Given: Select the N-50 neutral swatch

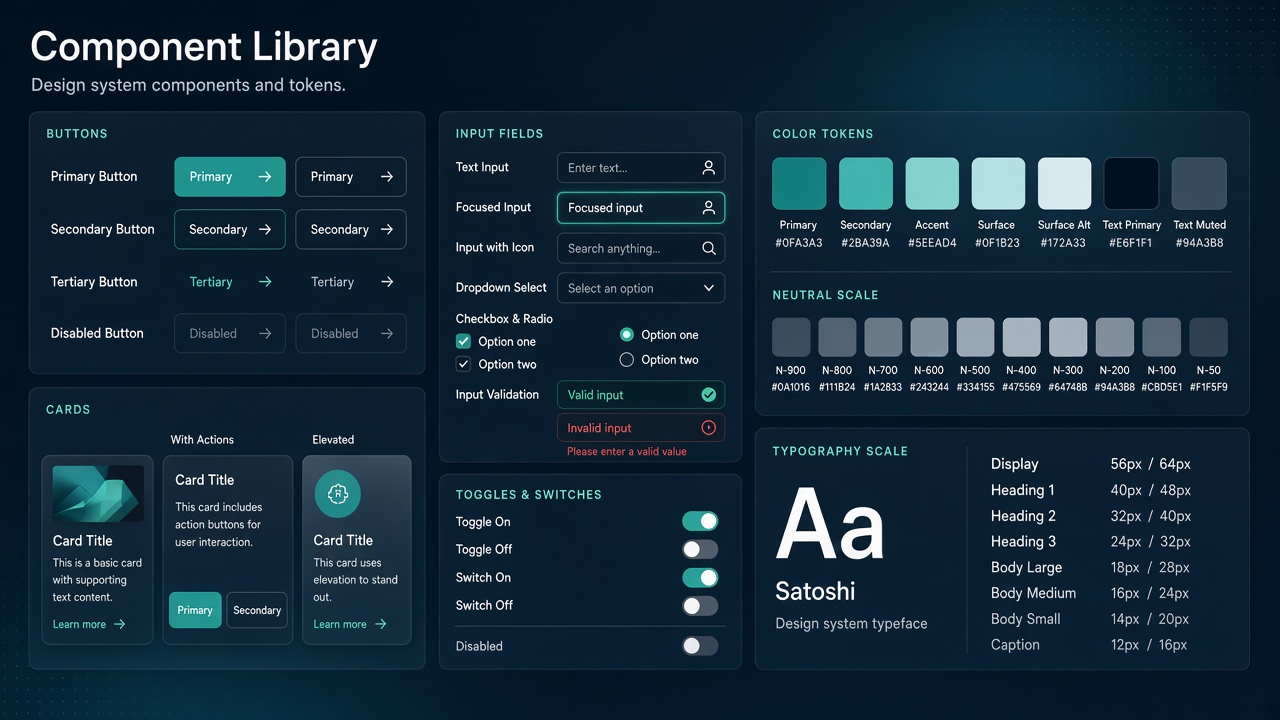Looking at the screenshot, I should tap(1208, 337).
